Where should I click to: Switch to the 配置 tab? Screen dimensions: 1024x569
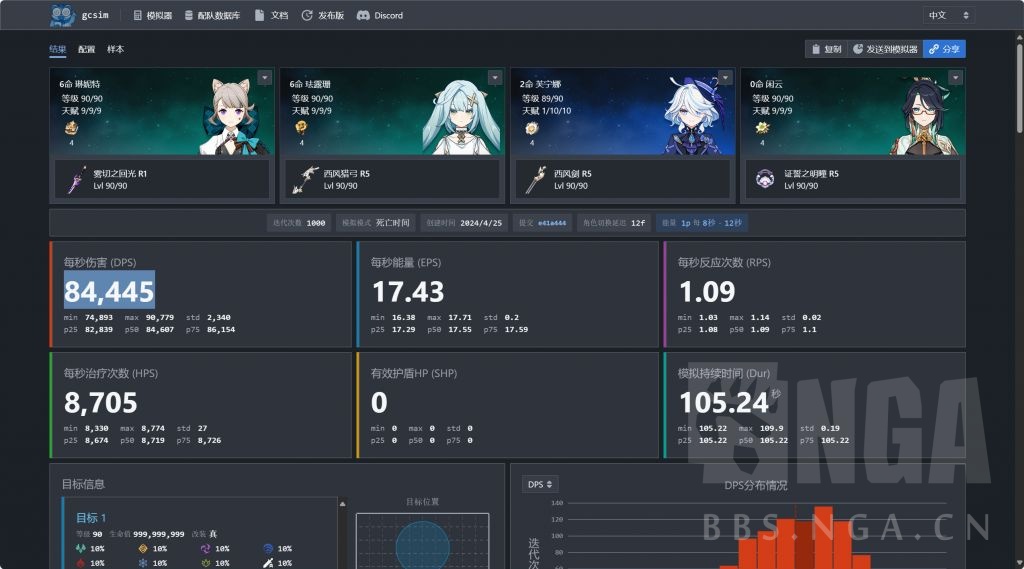(x=87, y=49)
